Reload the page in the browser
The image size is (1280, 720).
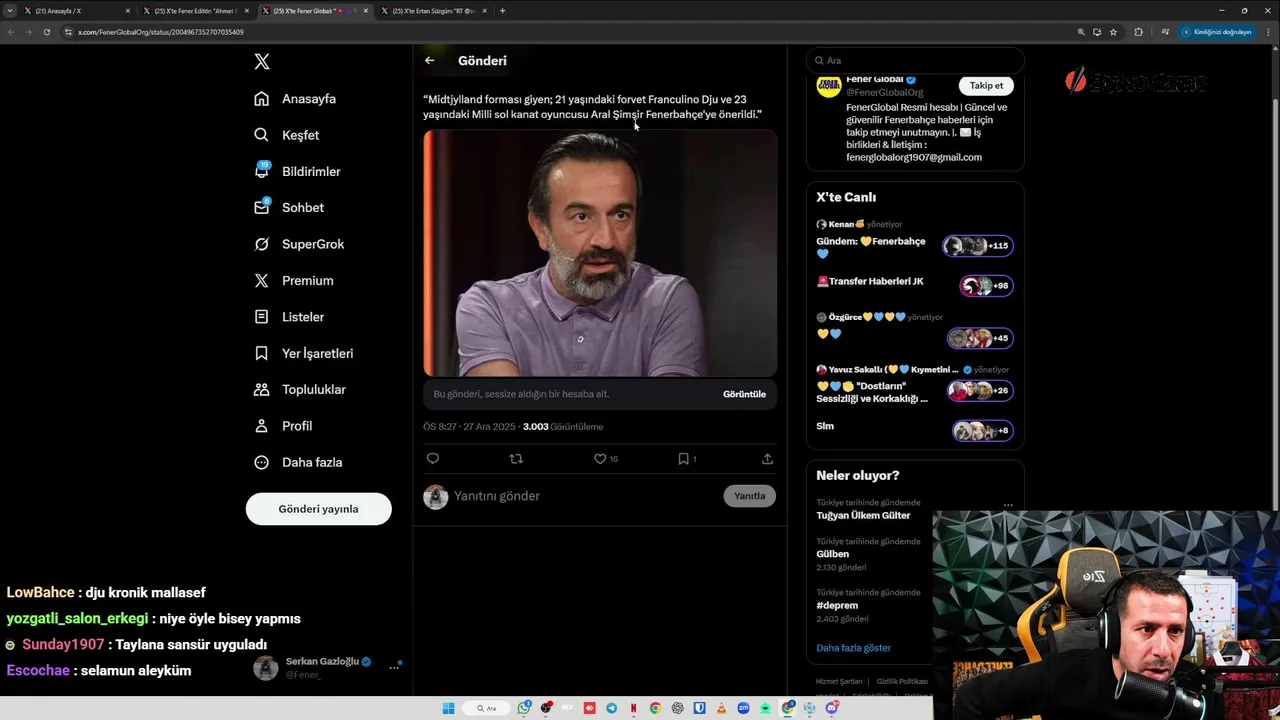(x=46, y=32)
